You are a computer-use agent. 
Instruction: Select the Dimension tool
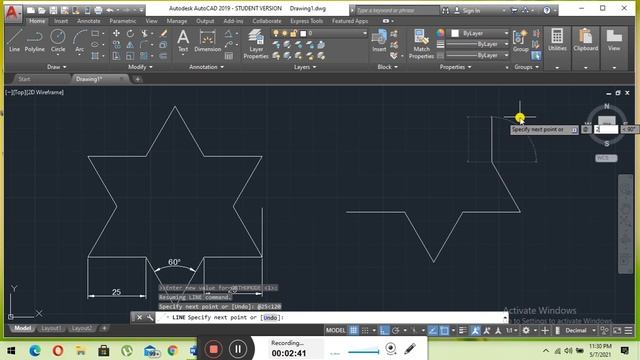click(207, 40)
